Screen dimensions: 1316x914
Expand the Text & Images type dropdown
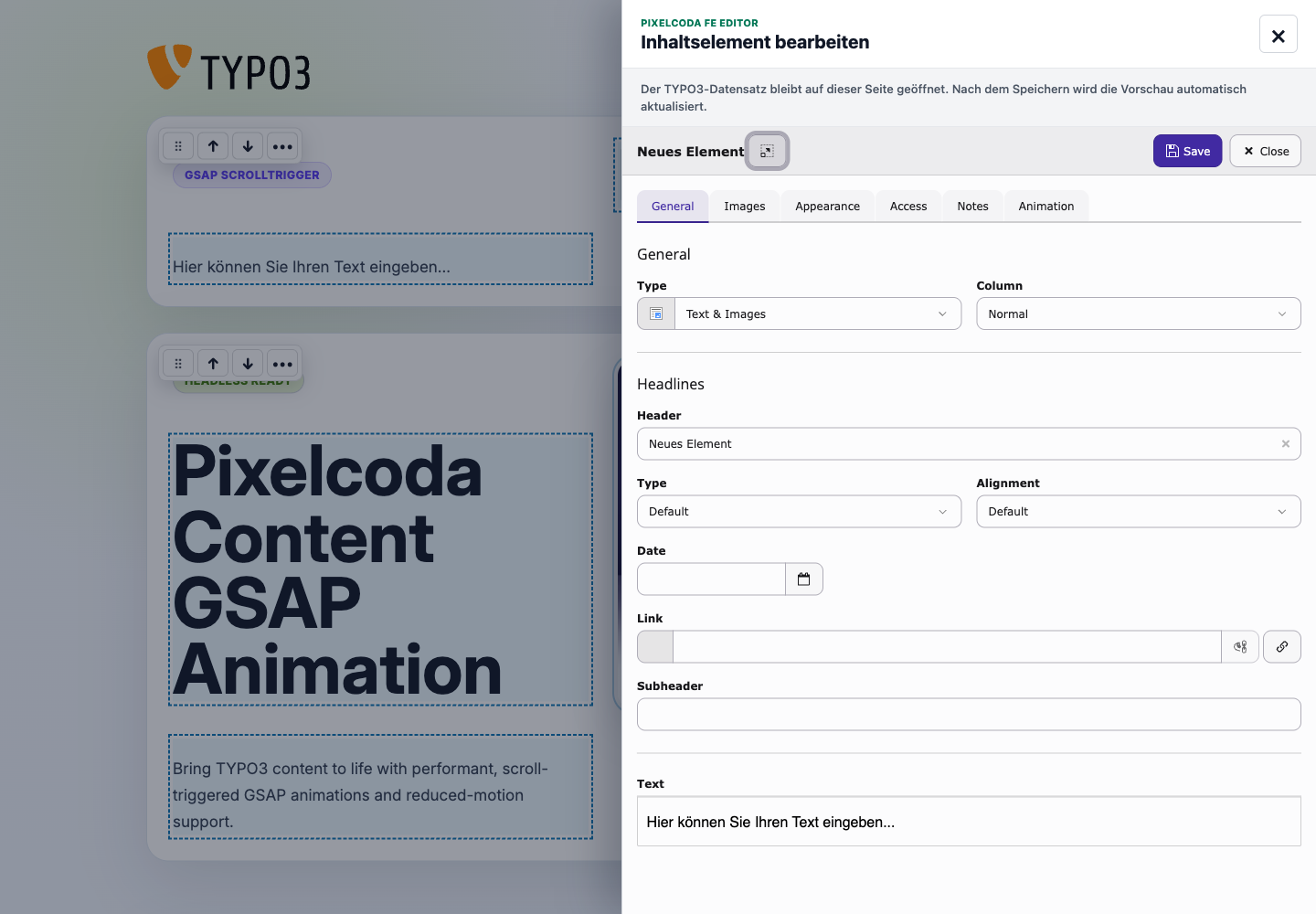point(818,314)
